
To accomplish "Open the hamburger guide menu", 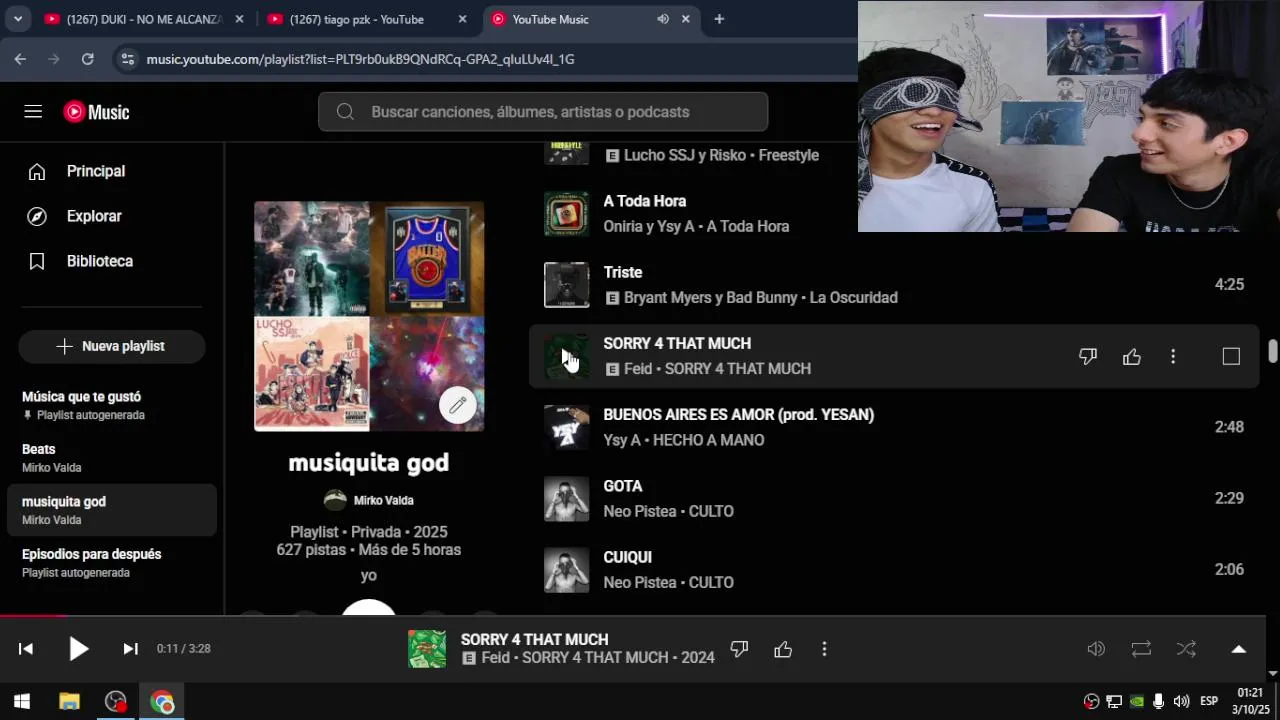I will click(x=33, y=112).
